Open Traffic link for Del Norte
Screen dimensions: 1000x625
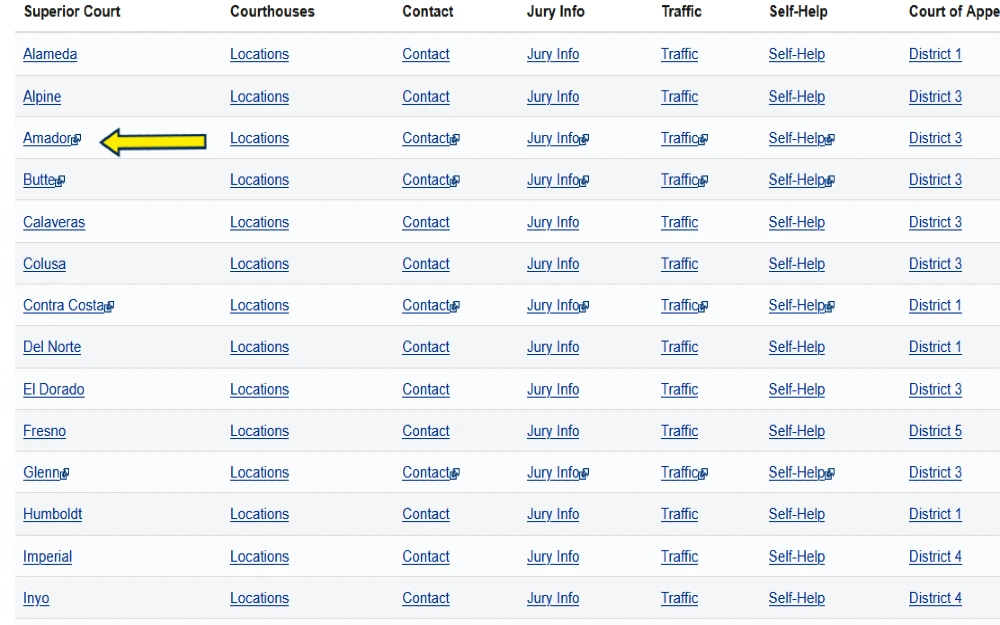pyautogui.click(x=679, y=348)
